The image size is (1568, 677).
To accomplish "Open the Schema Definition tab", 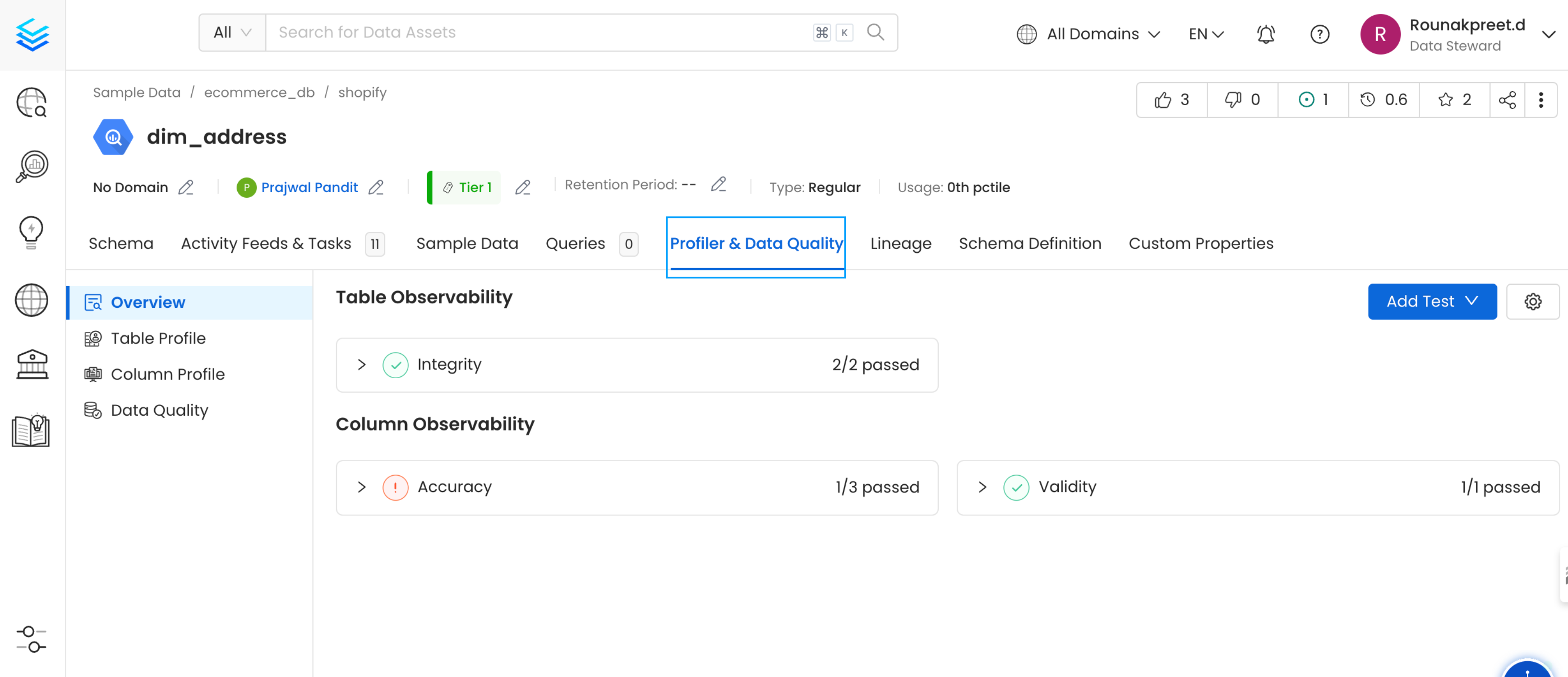I will coord(1030,243).
